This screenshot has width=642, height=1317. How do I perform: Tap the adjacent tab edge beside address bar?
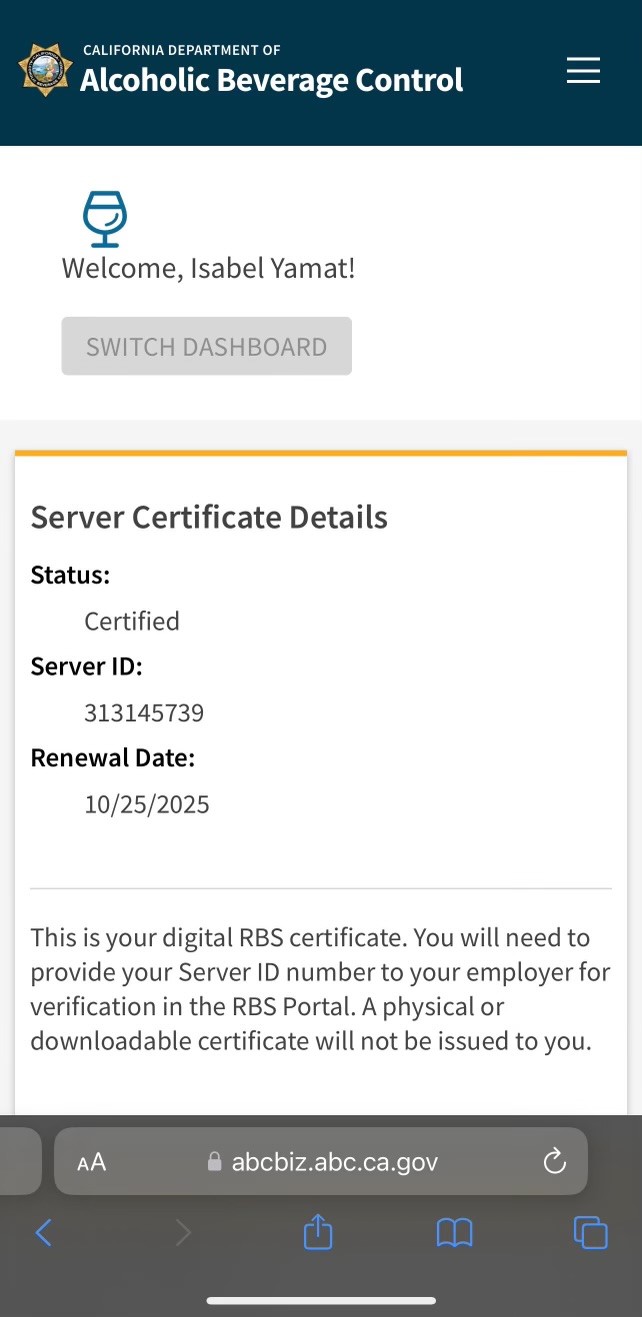(x=18, y=1161)
